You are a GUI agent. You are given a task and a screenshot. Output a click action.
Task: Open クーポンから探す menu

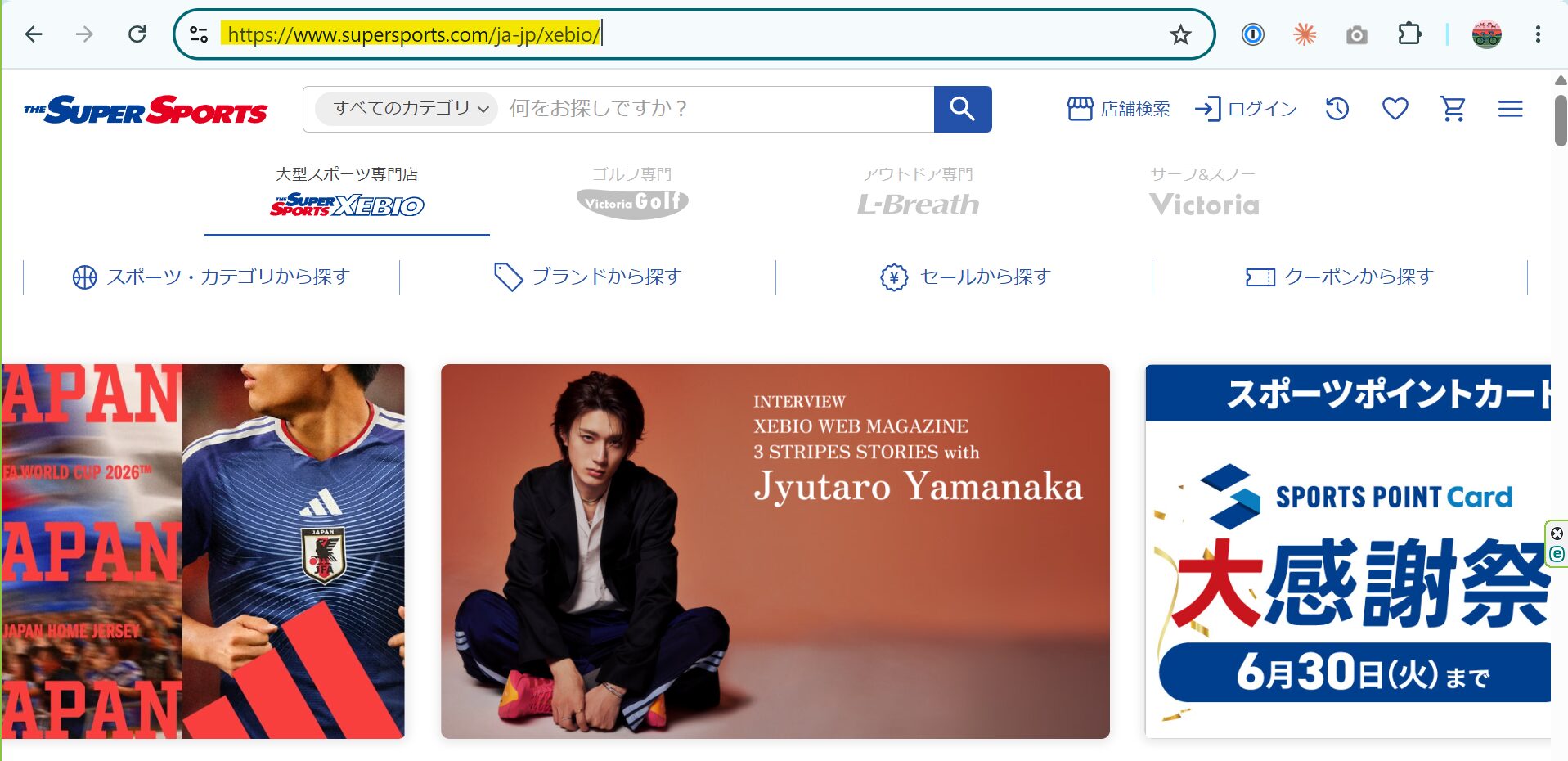click(1340, 277)
